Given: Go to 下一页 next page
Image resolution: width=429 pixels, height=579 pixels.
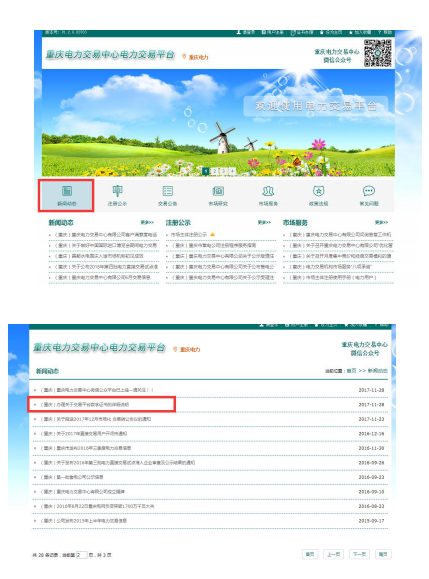Looking at the screenshot, I should (359, 554).
